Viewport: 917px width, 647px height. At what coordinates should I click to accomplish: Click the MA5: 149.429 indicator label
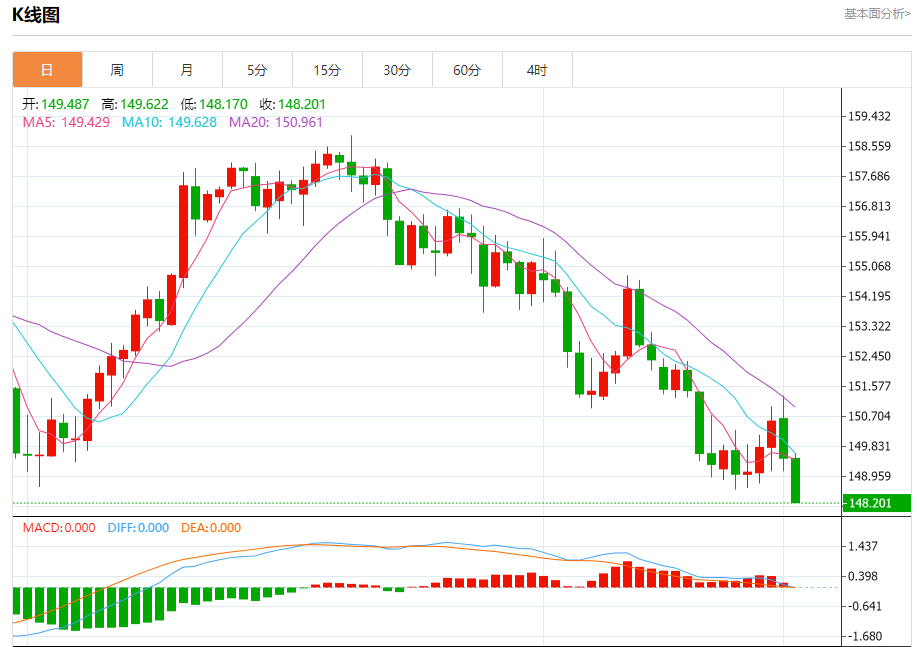(66, 122)
